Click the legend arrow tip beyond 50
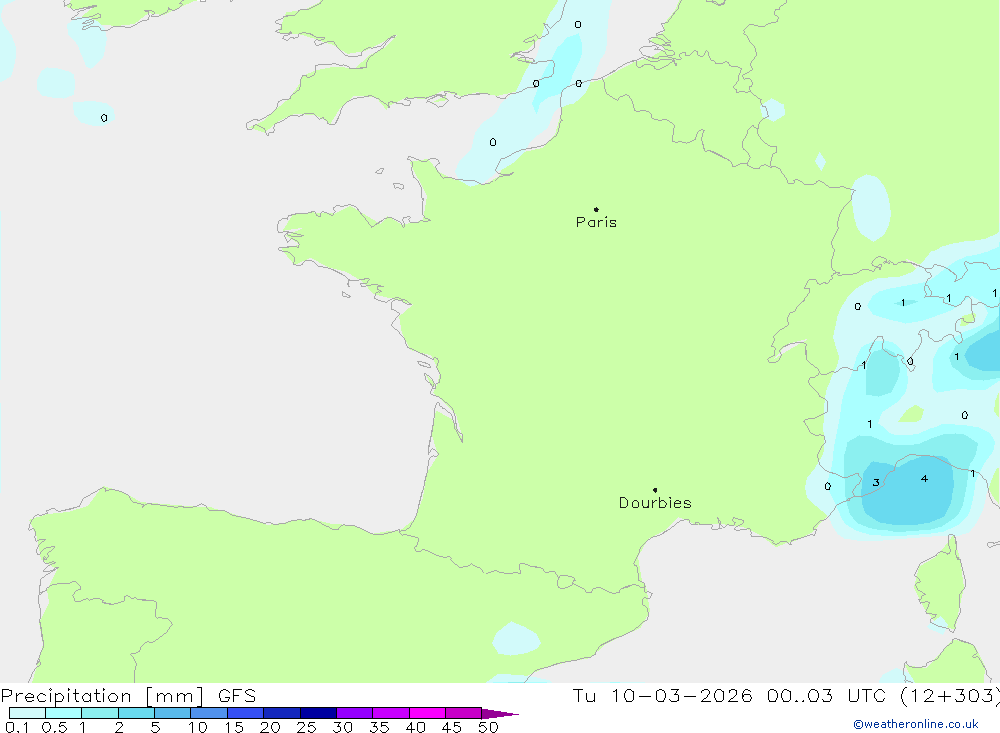Image resolution: width=1000 pixels, height=733 pixels. (x=500, y=713)
